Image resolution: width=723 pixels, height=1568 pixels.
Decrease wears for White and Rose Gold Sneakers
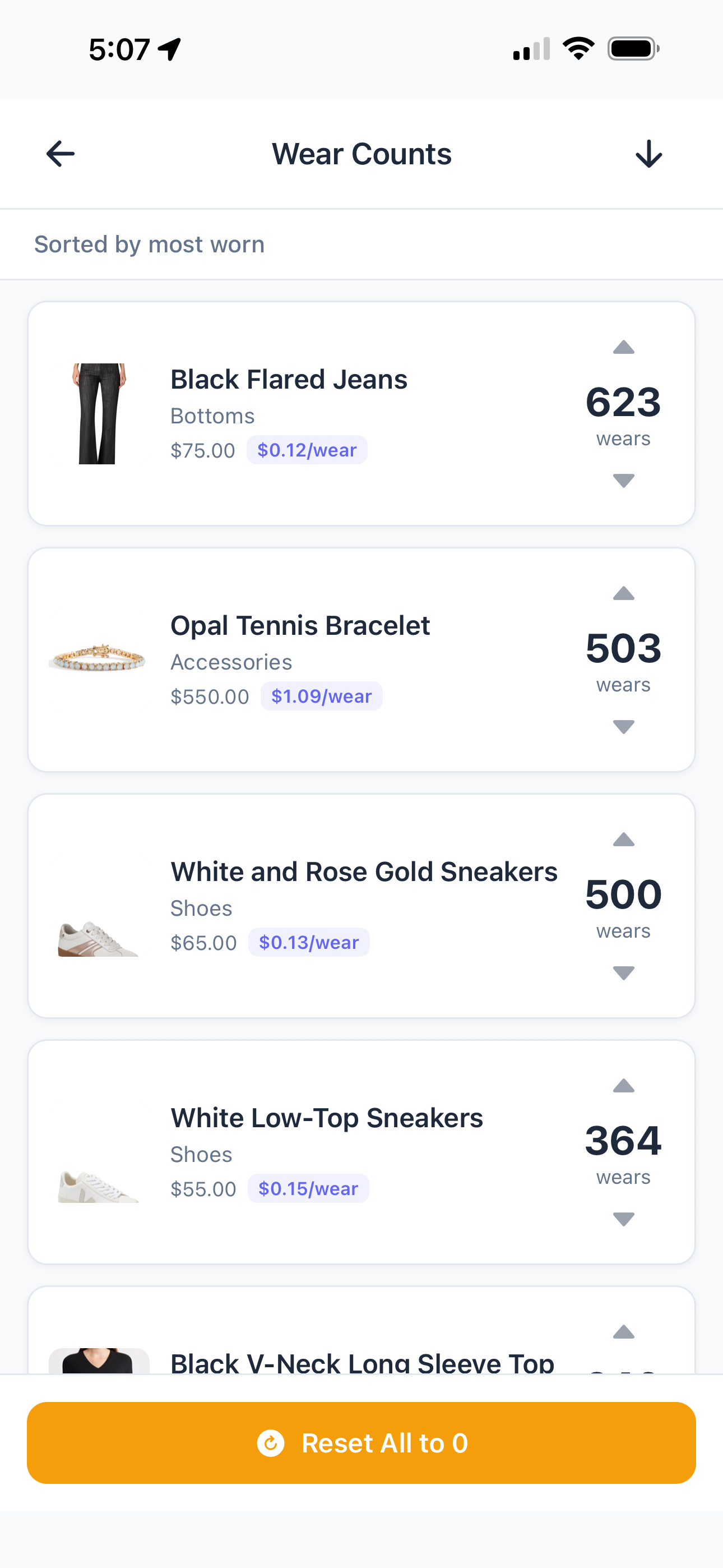pyautogui.click(x=623, y=972)
